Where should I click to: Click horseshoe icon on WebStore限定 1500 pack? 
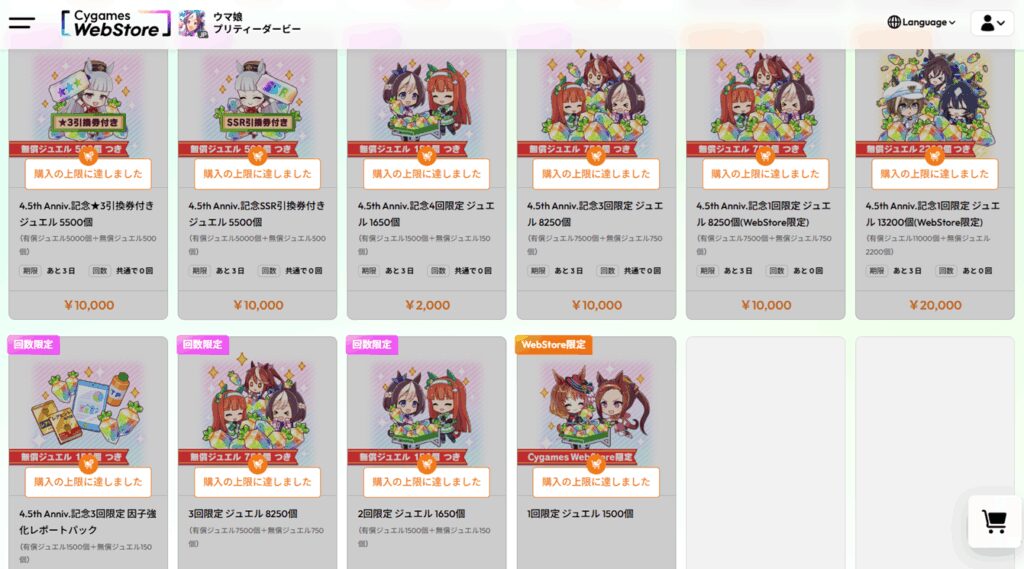tap(596, 464)
